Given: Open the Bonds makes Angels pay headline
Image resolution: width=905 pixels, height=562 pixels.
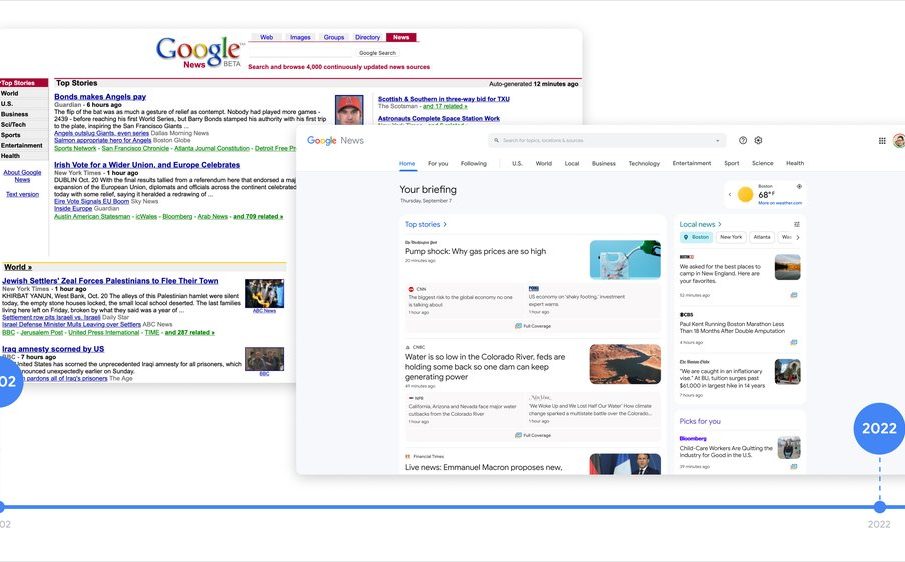Looking at the screenshot, I should pos(100,96).
